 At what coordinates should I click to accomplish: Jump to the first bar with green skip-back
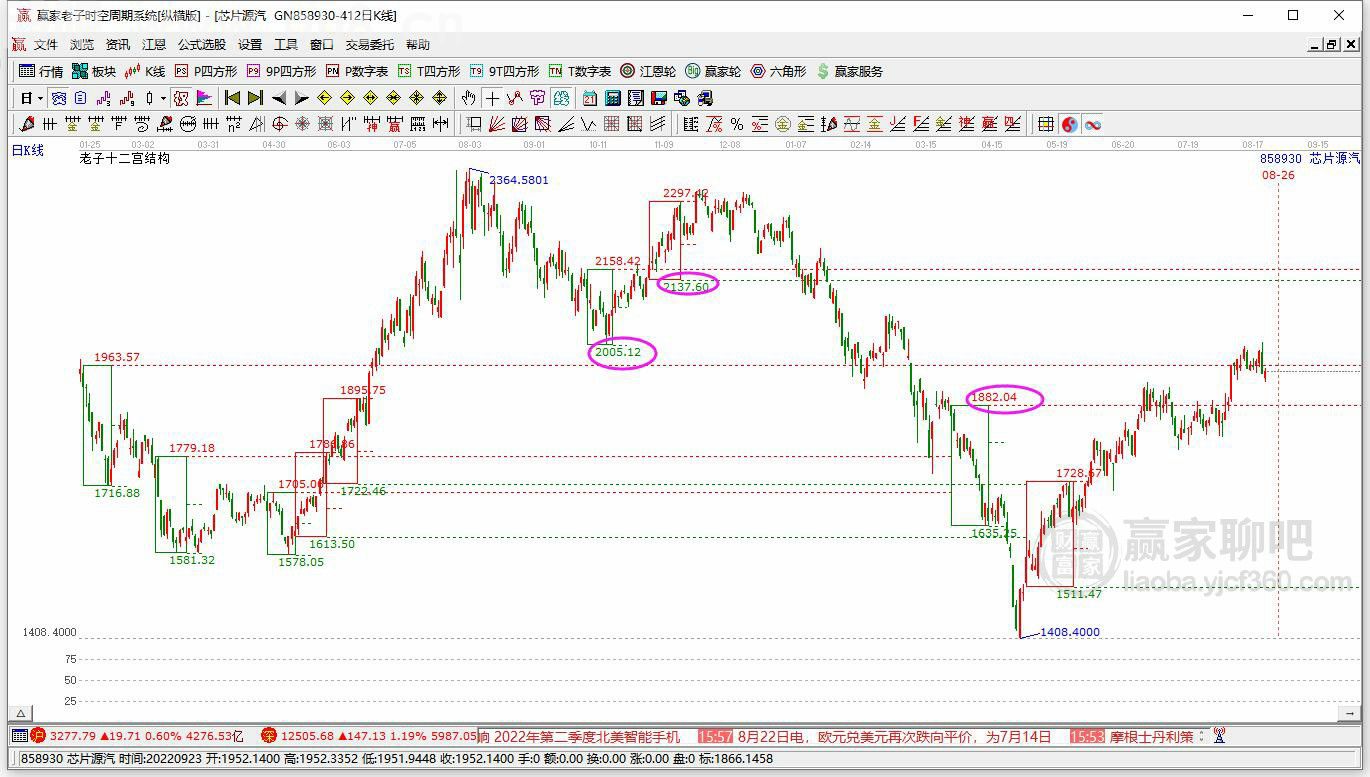(x=232, y=98)
